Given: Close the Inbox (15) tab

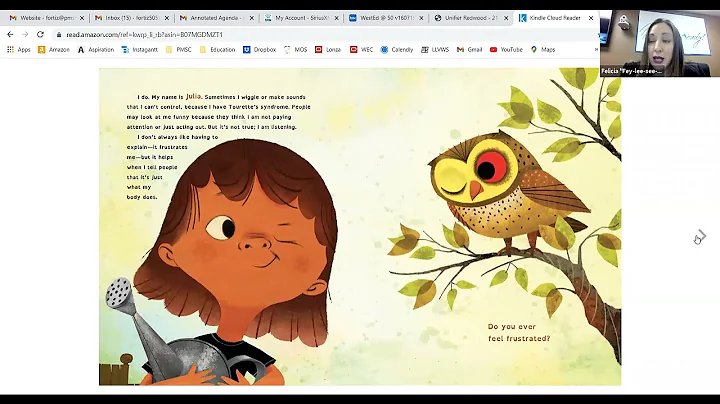Looking at the screenshot, I should click(167, 18).
